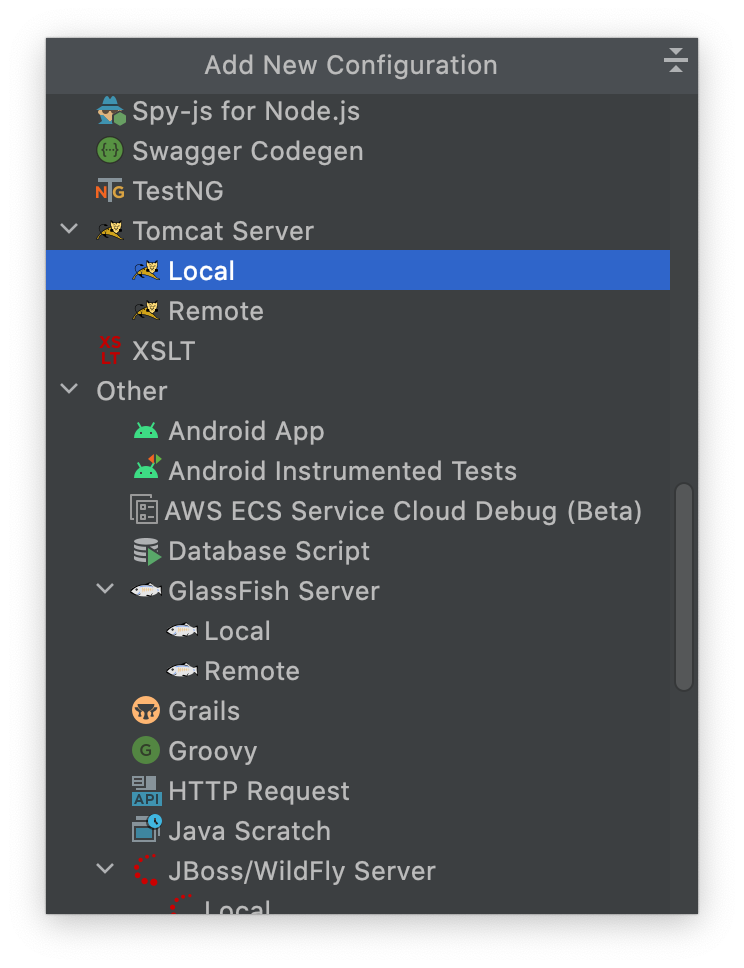Click the green Groovy G icon

click(146, 751)
